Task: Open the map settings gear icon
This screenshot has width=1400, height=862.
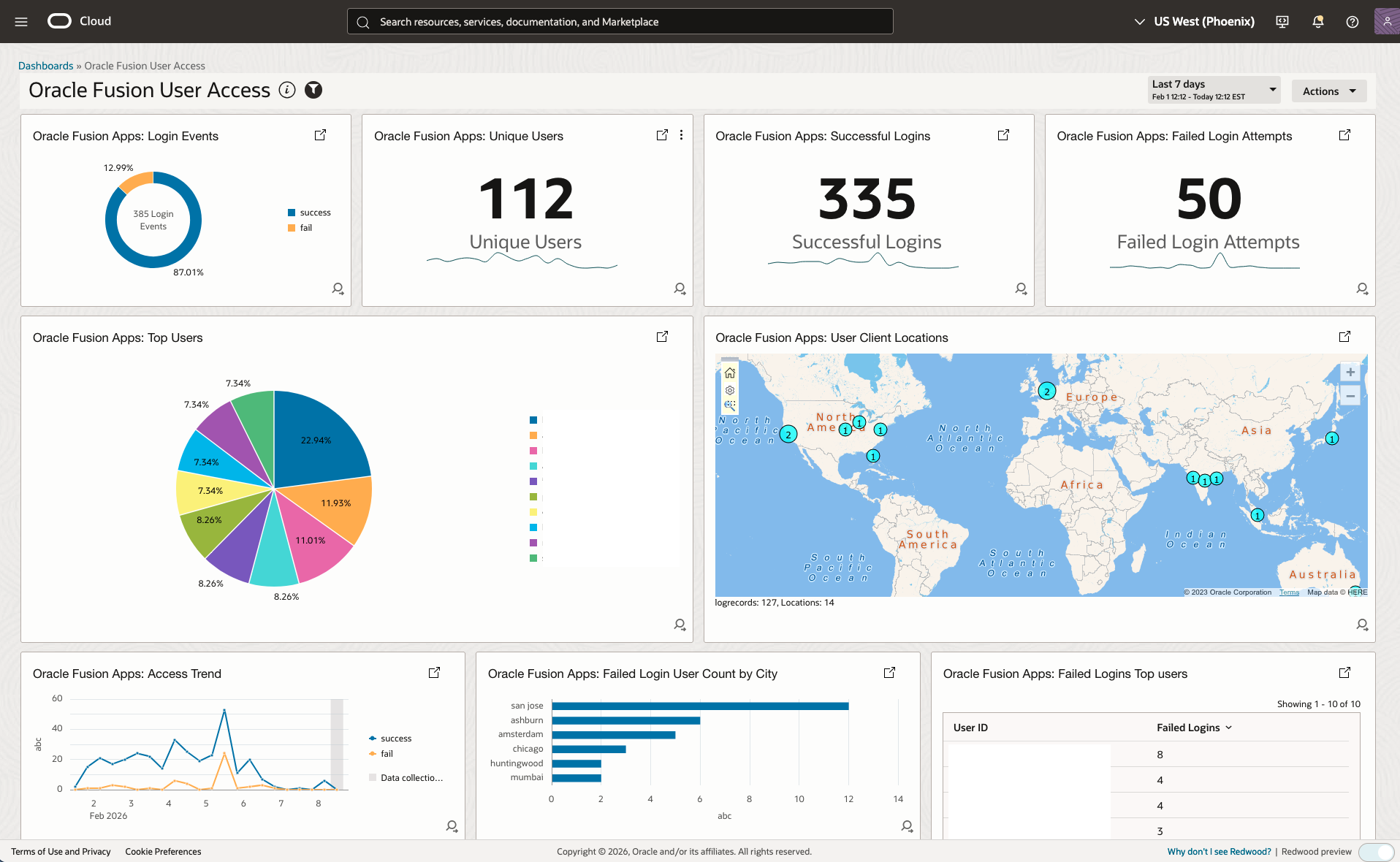Action: 729,390
